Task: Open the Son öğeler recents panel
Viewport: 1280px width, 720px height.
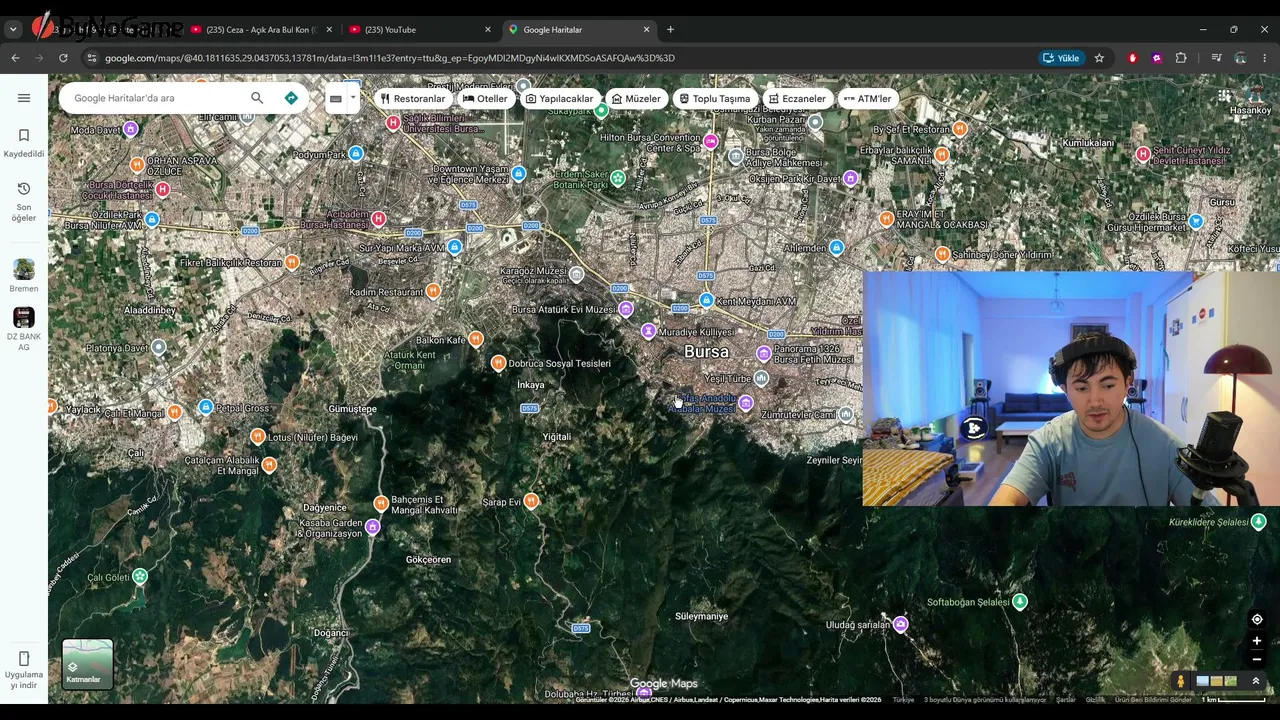Action: click(24, 201)
